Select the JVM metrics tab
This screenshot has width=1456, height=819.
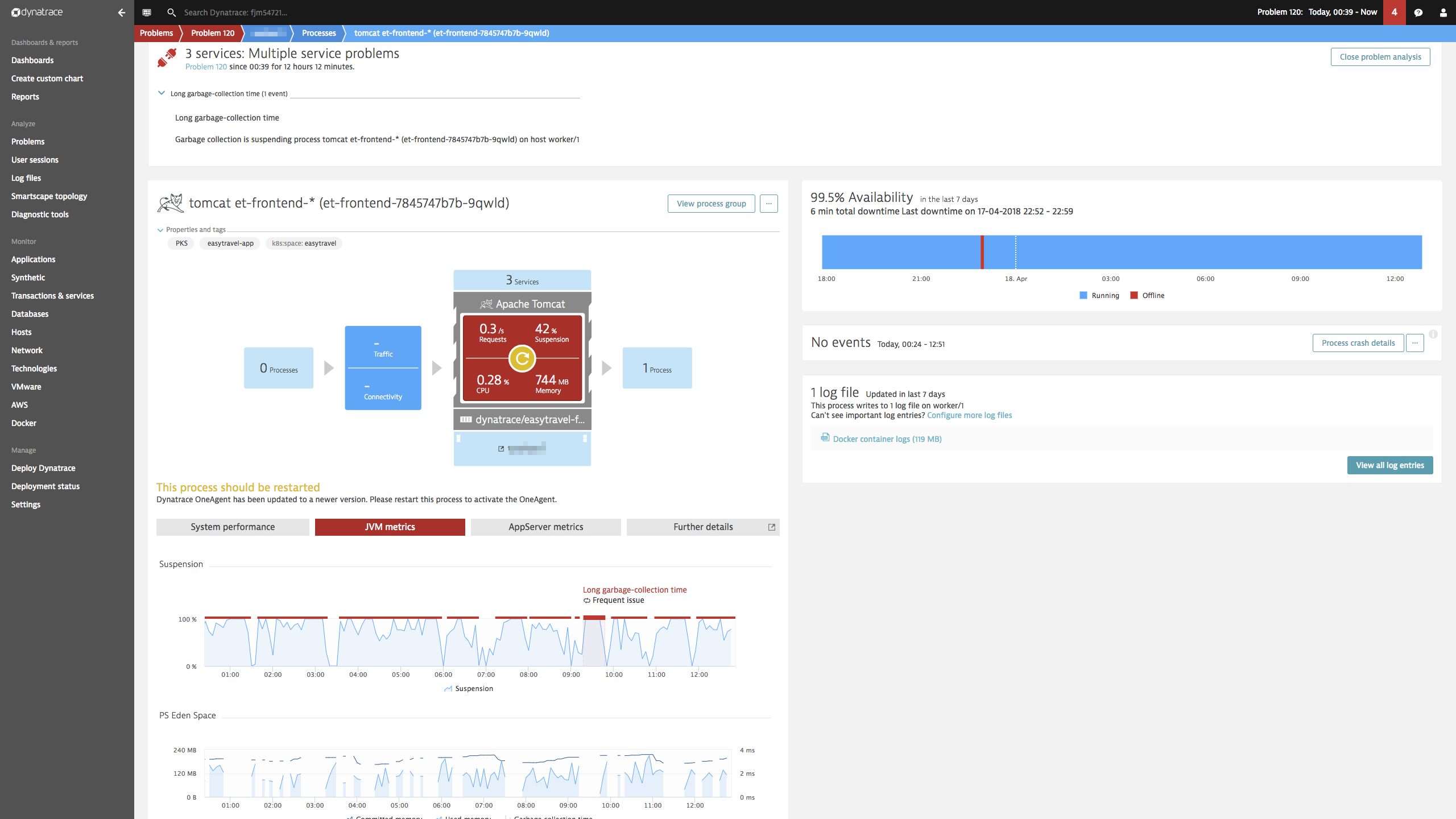coord(390,527)
